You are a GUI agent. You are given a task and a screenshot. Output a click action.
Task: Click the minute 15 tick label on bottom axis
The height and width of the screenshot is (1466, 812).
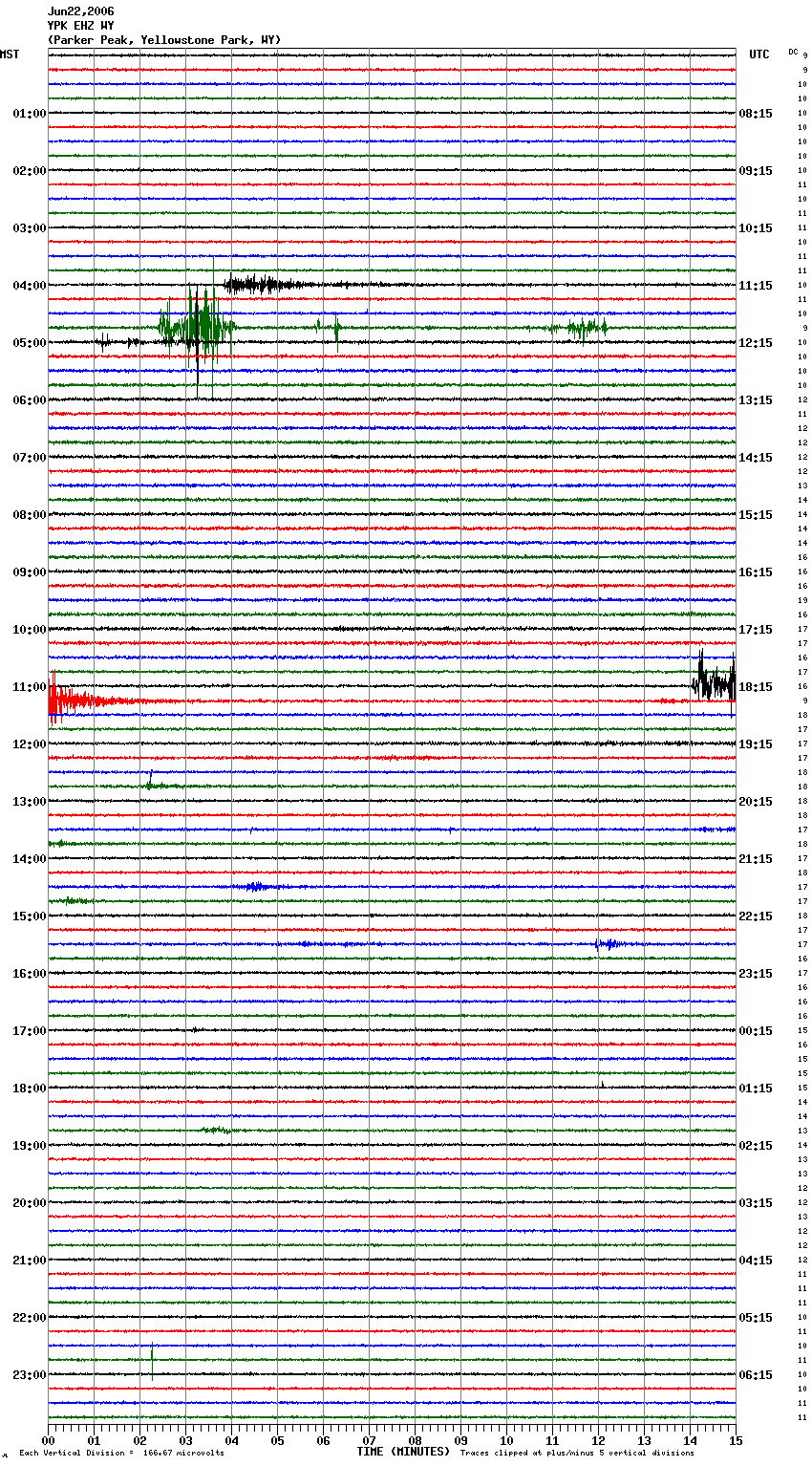tap(736, 1441)
